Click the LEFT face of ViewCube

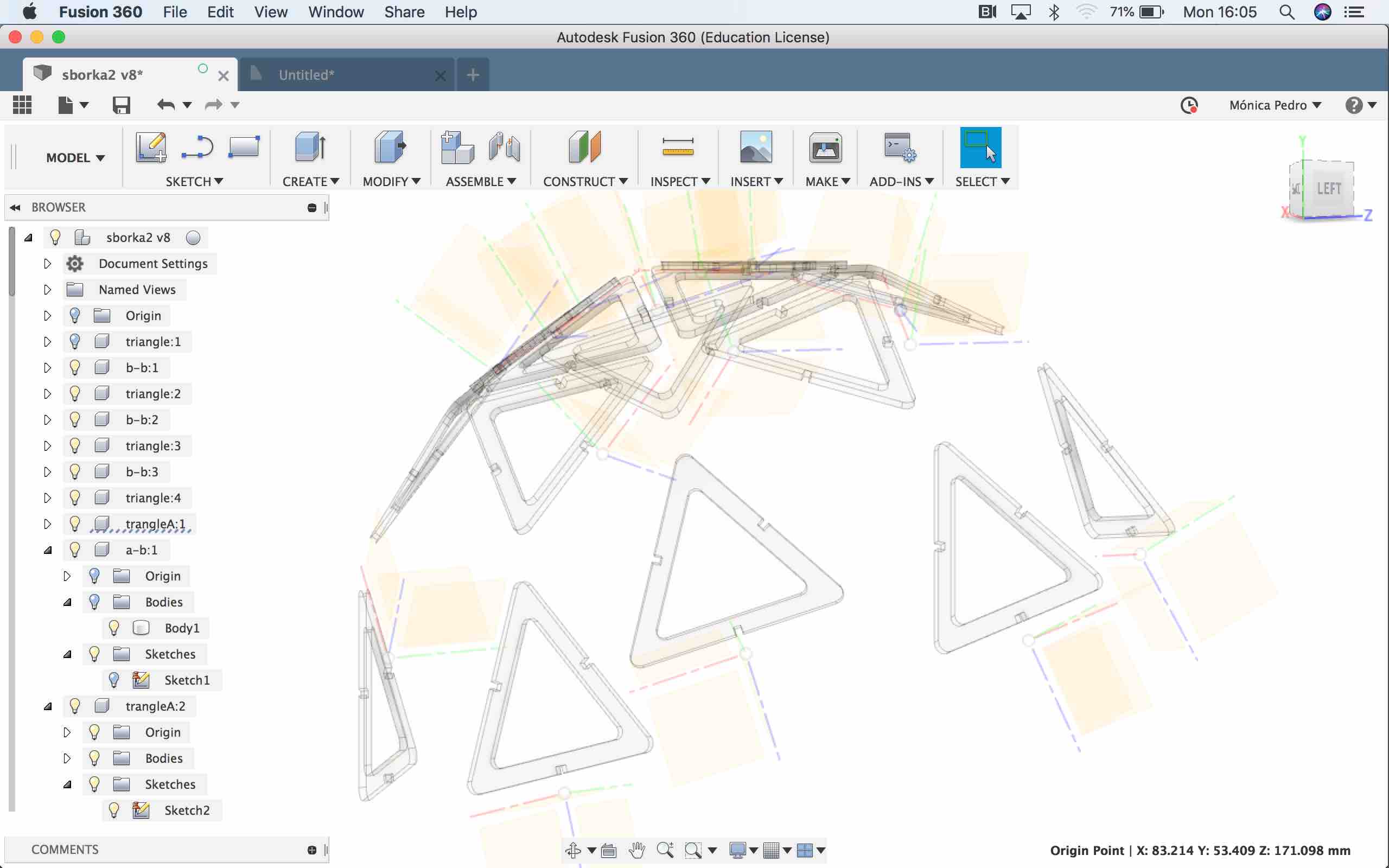pyautogui.click(x=1329, y=188)
